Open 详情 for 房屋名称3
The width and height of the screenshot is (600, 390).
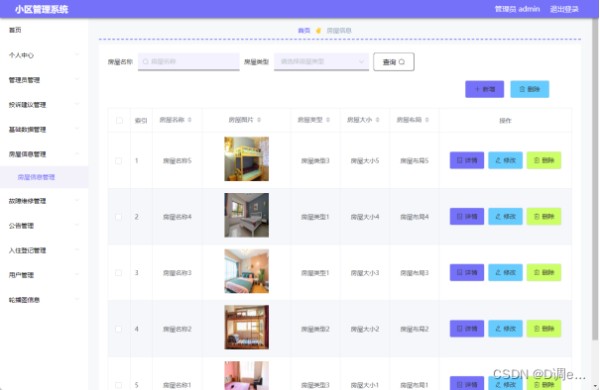pos(467,273)
